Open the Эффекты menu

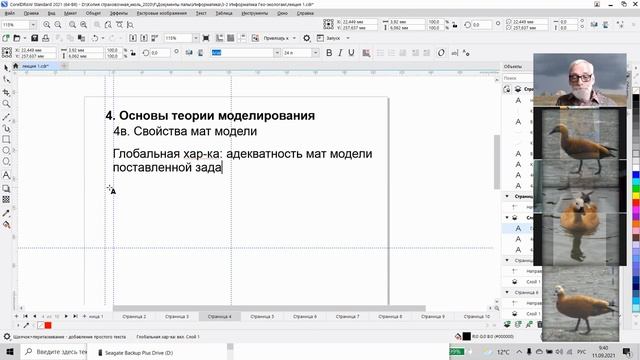(119, 13)
